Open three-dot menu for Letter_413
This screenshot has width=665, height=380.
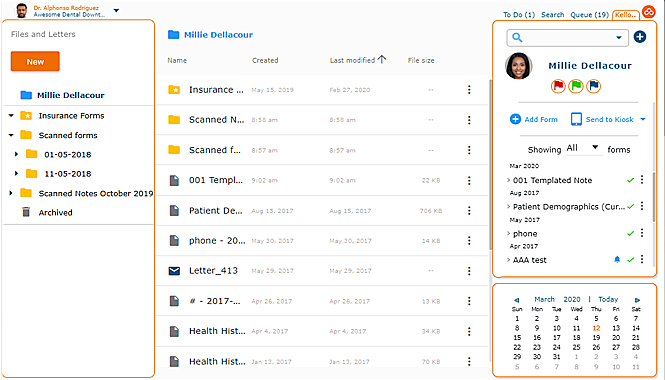click(x=469, y=271)
